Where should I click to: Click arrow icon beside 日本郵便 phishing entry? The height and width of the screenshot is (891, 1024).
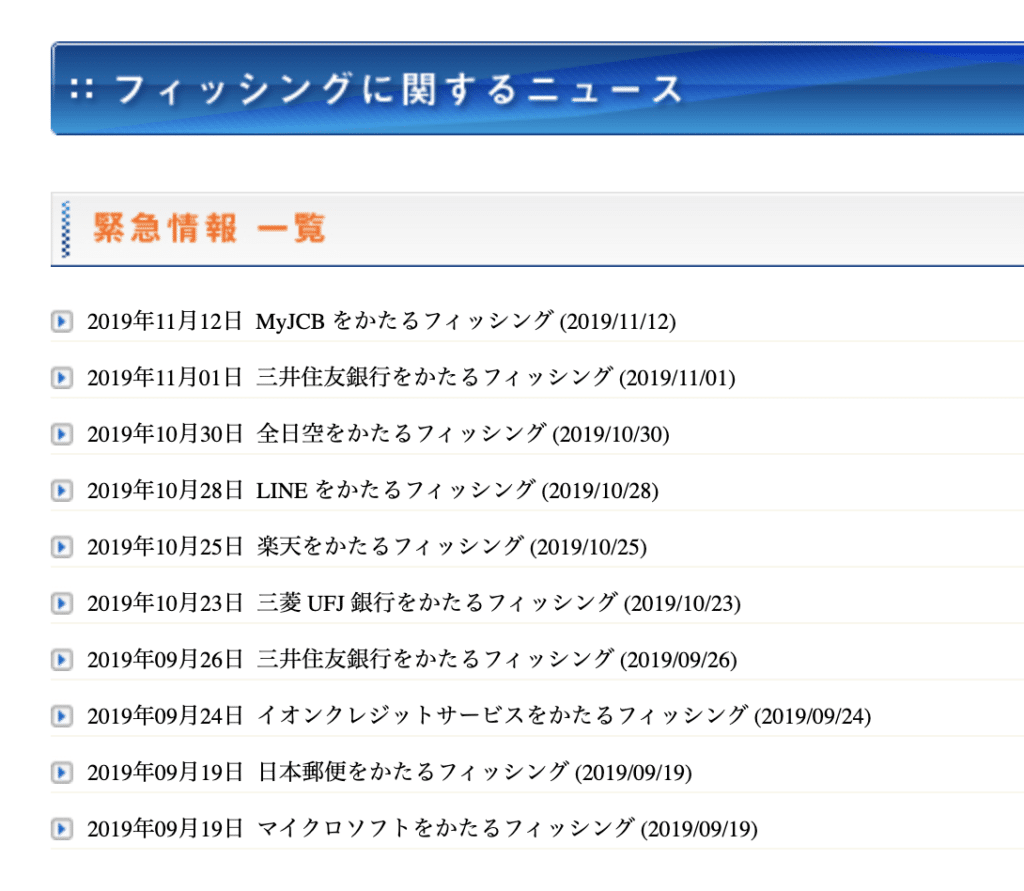click(x=62, y=772)
